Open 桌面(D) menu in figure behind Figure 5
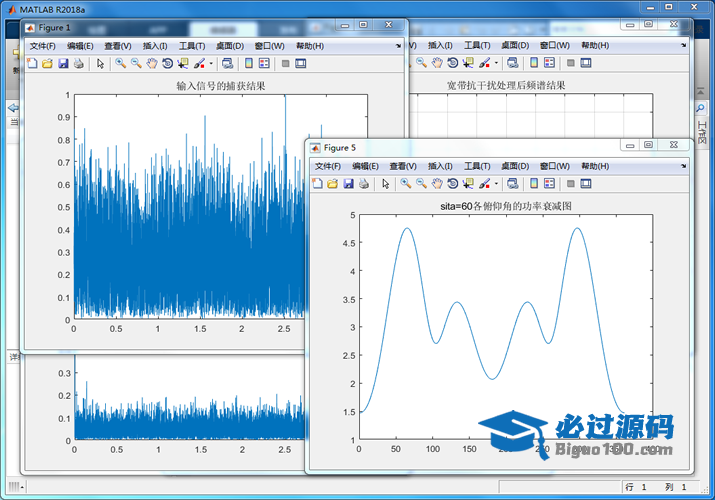The width and height of the screenshot is (715, 500). click(515, 46)
